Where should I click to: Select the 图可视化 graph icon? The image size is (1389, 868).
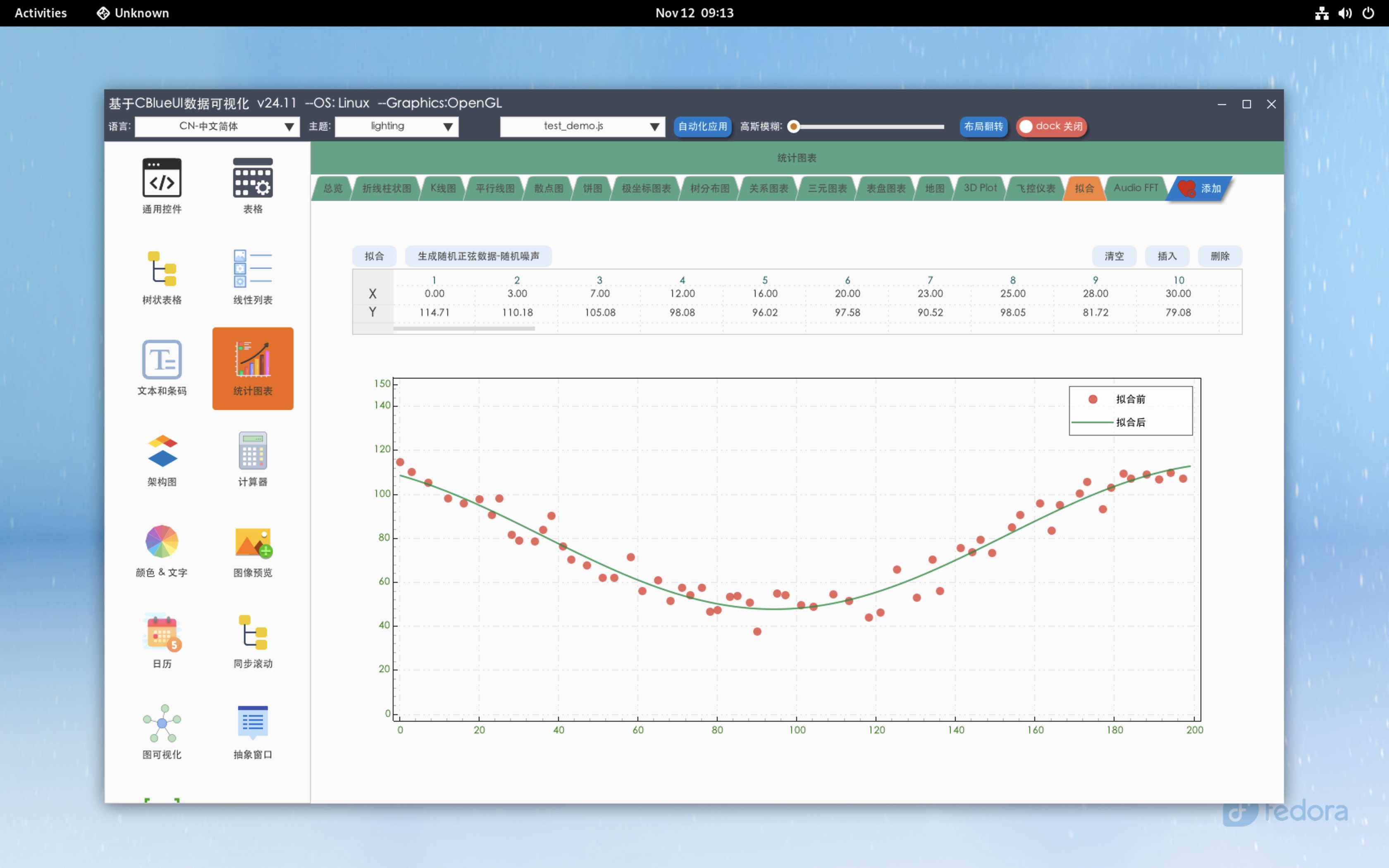point(162,723)
